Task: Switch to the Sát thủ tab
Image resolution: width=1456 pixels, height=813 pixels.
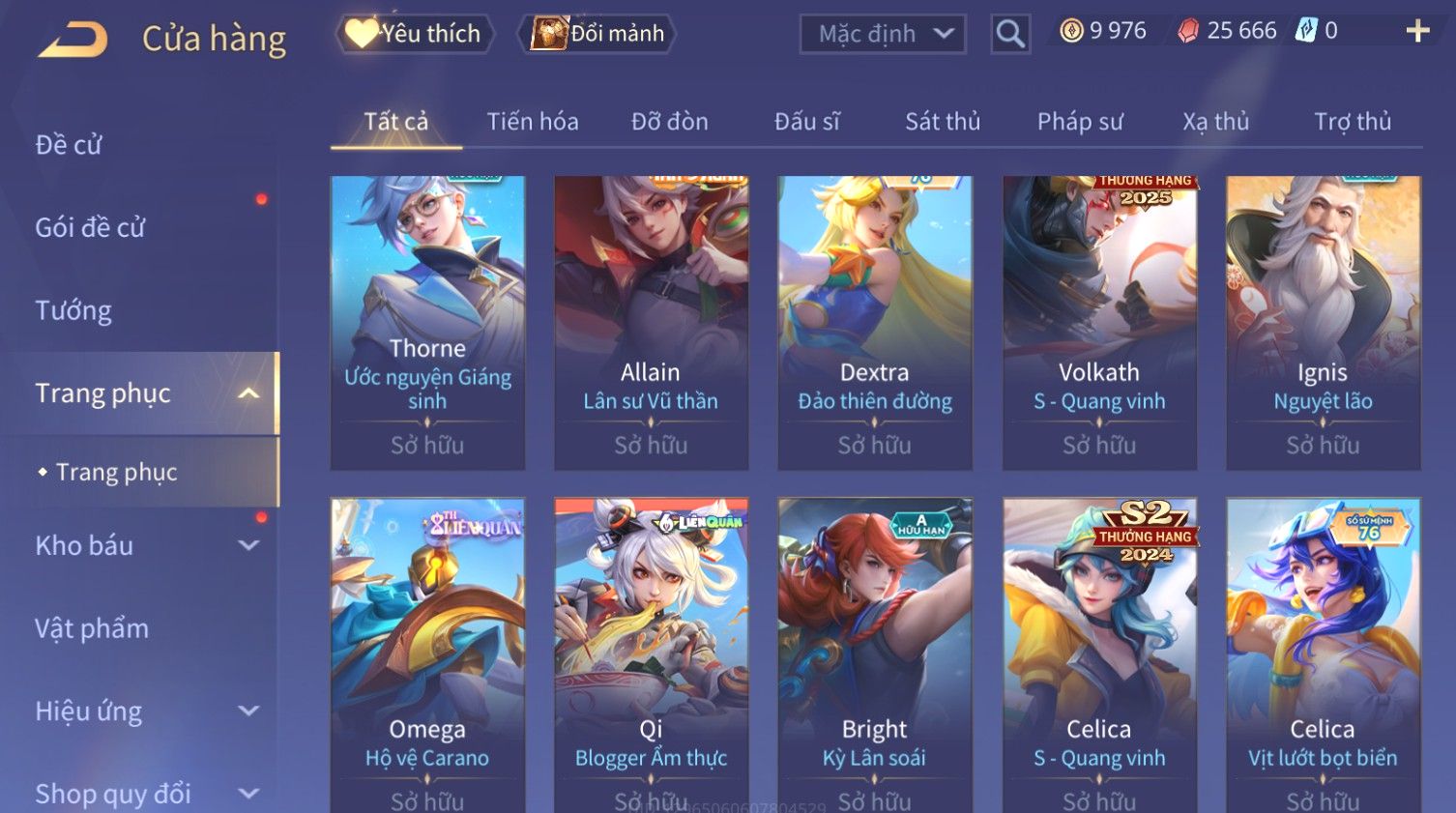Action: [x=943, y=122]
